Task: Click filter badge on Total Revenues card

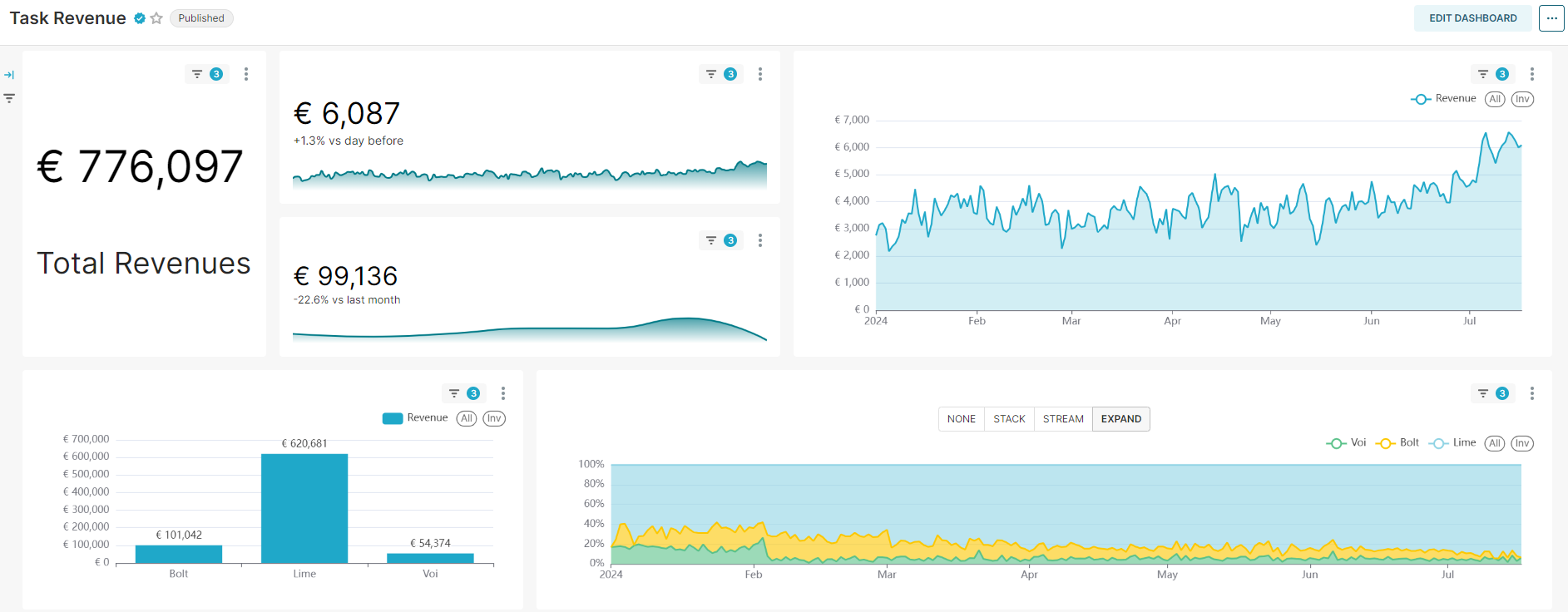Action: [206, 74]
